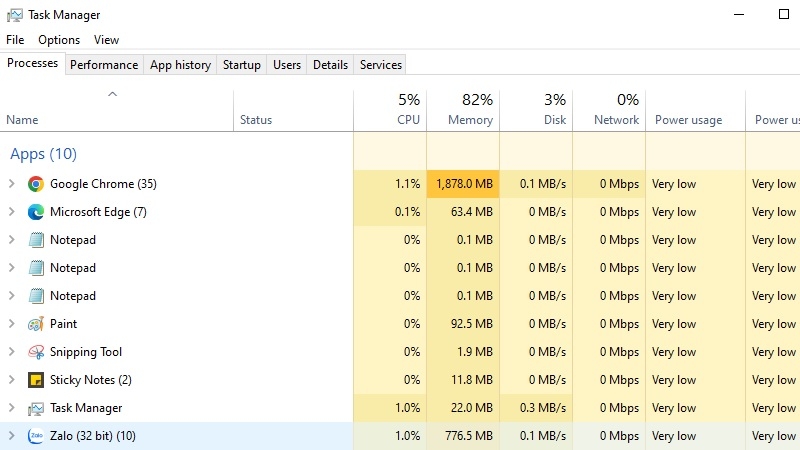Click the Zalo app icon
Viewport: 800px width, 450px height.
click(36, 436)
